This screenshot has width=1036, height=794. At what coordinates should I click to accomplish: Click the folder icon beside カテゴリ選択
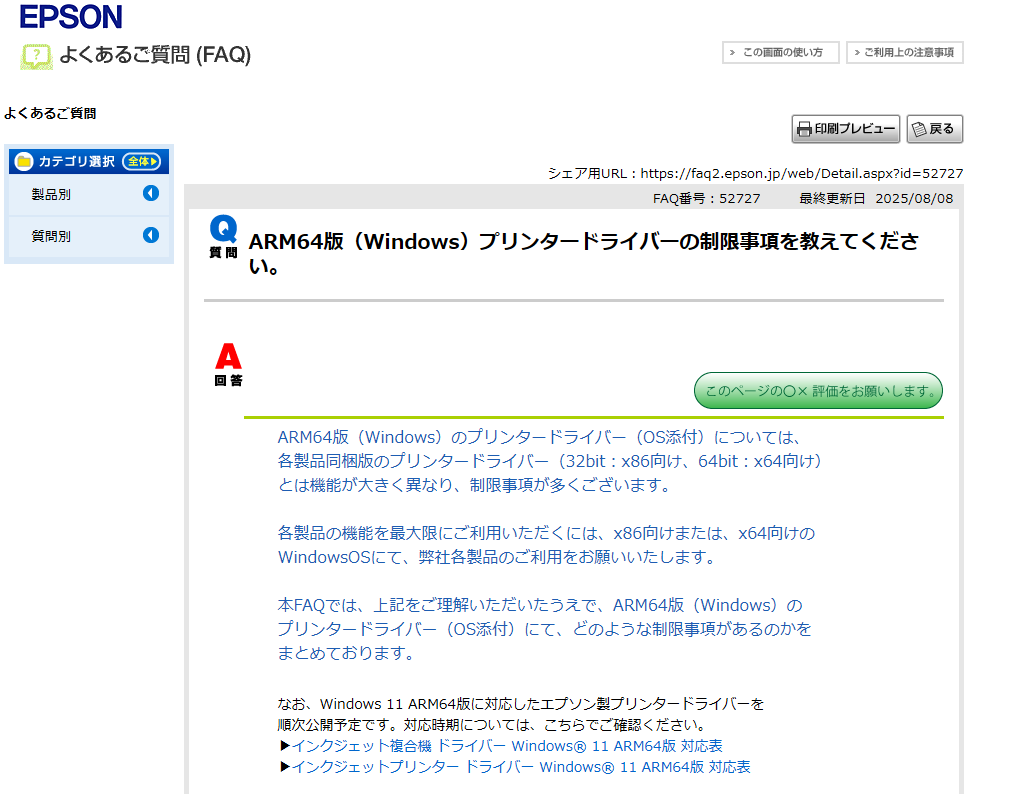click(24, 161)
